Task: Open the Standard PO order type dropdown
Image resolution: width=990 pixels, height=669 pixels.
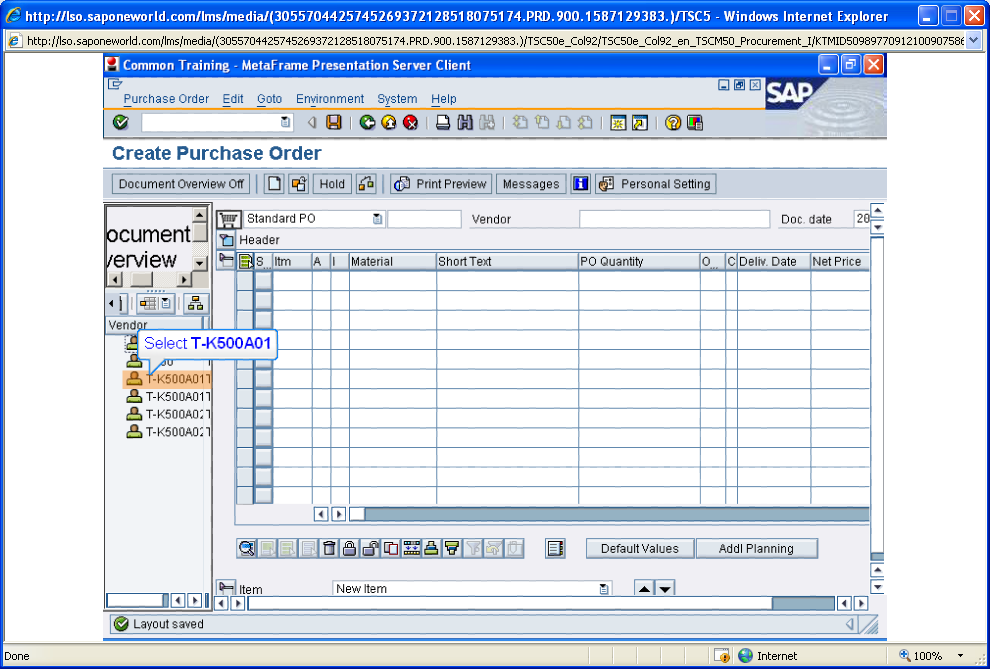Action: point(377,219)
